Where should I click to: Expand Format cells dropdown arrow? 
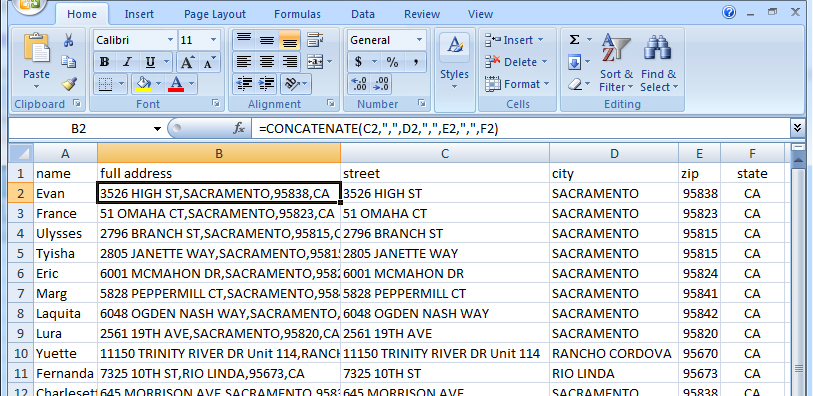pos(545,84)
